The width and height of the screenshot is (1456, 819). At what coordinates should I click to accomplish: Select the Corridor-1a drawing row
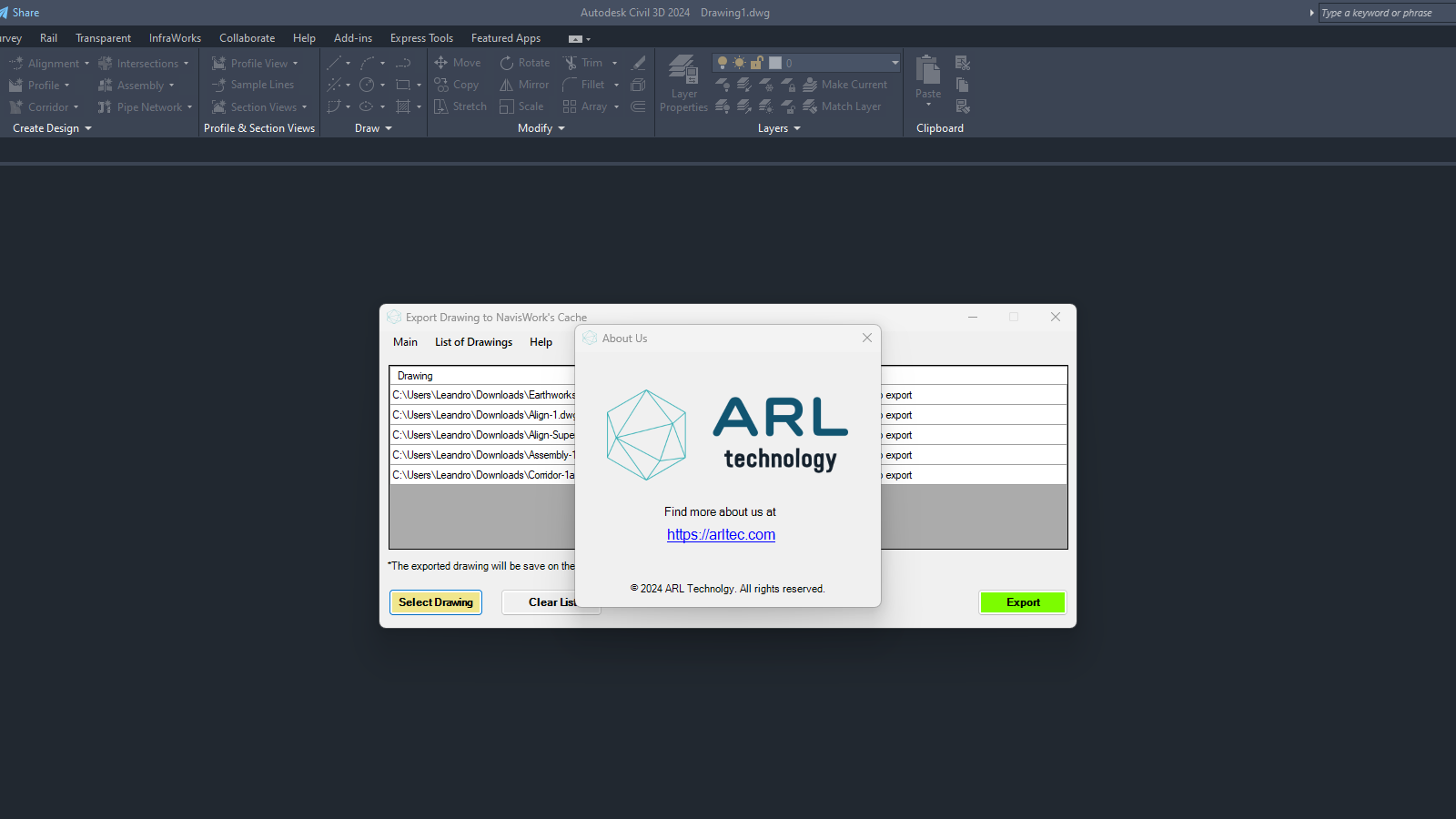(728, 475)
